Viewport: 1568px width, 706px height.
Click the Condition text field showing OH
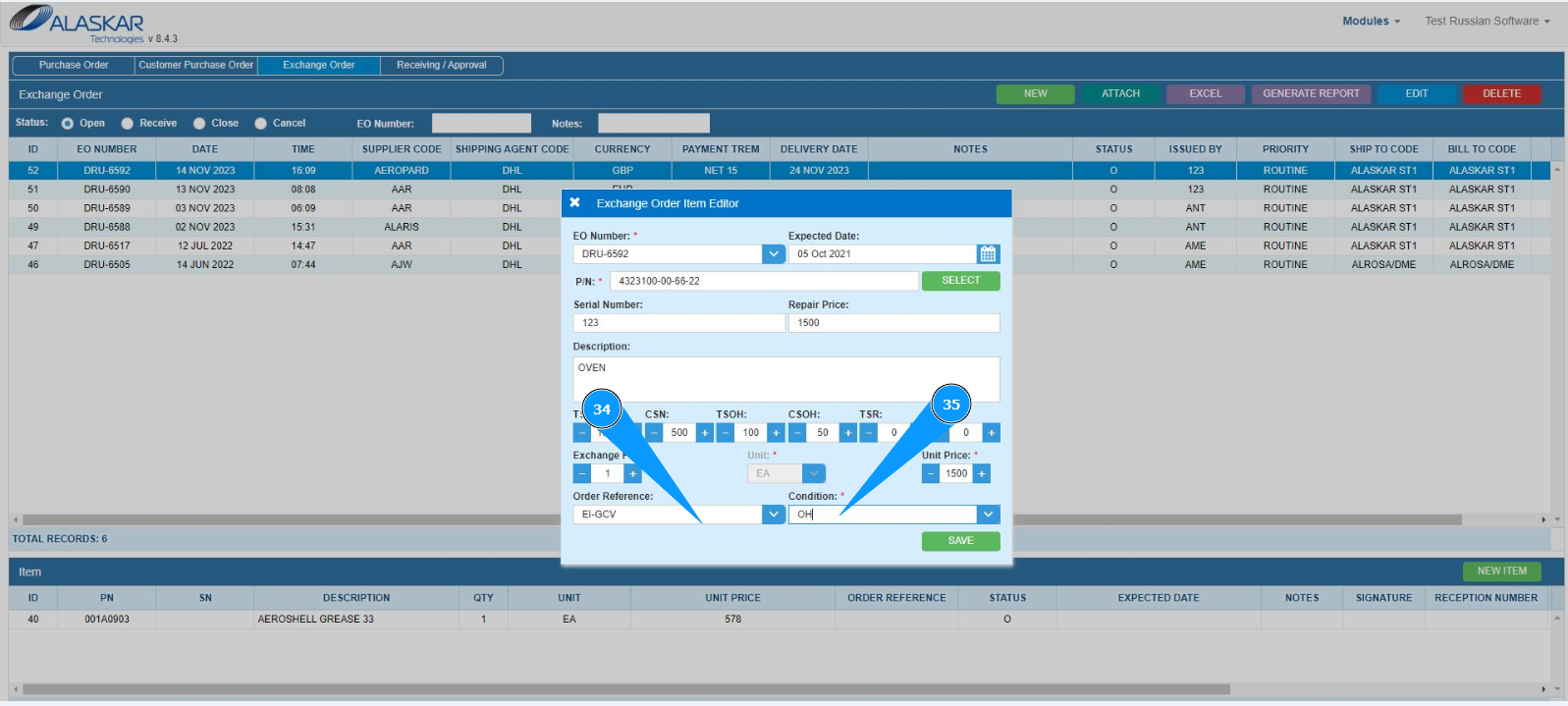click(883, 515)
